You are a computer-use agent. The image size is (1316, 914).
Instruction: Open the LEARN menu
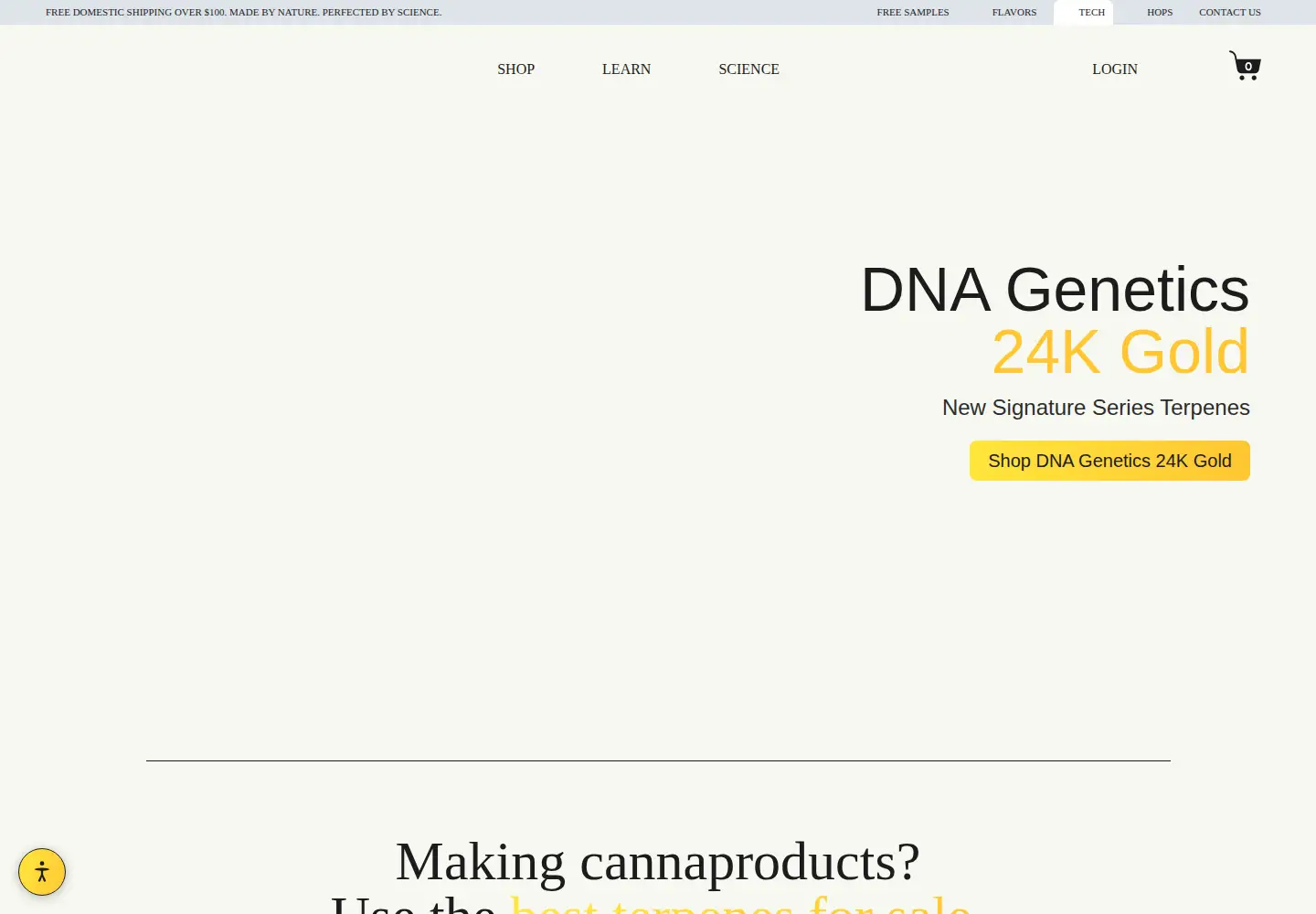tap(626, 69)
